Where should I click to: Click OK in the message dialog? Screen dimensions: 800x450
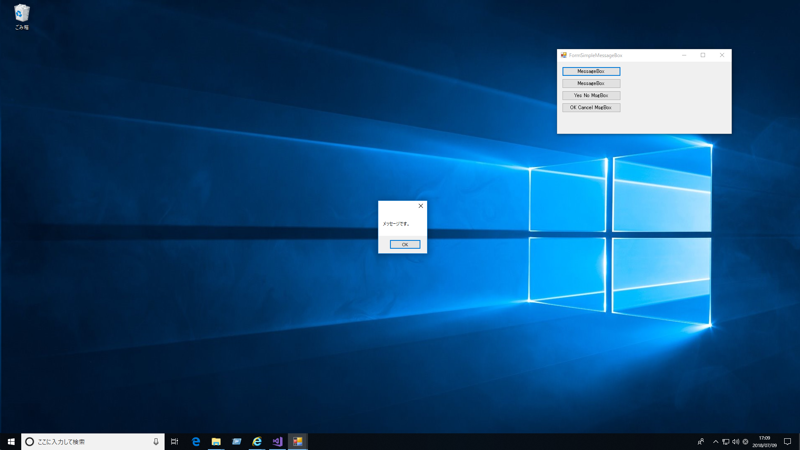click(405, 244)
